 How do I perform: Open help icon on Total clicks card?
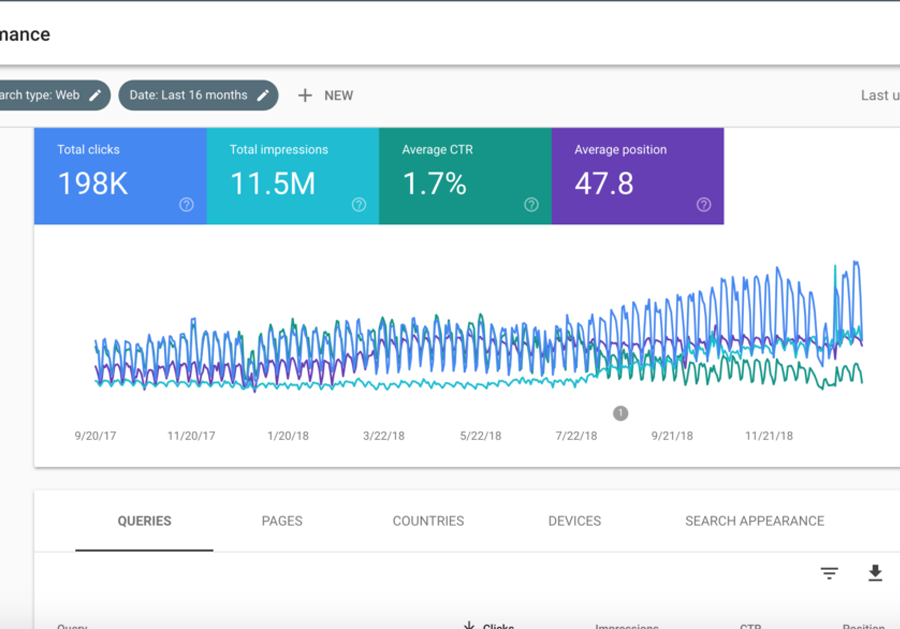pos(187,205)
